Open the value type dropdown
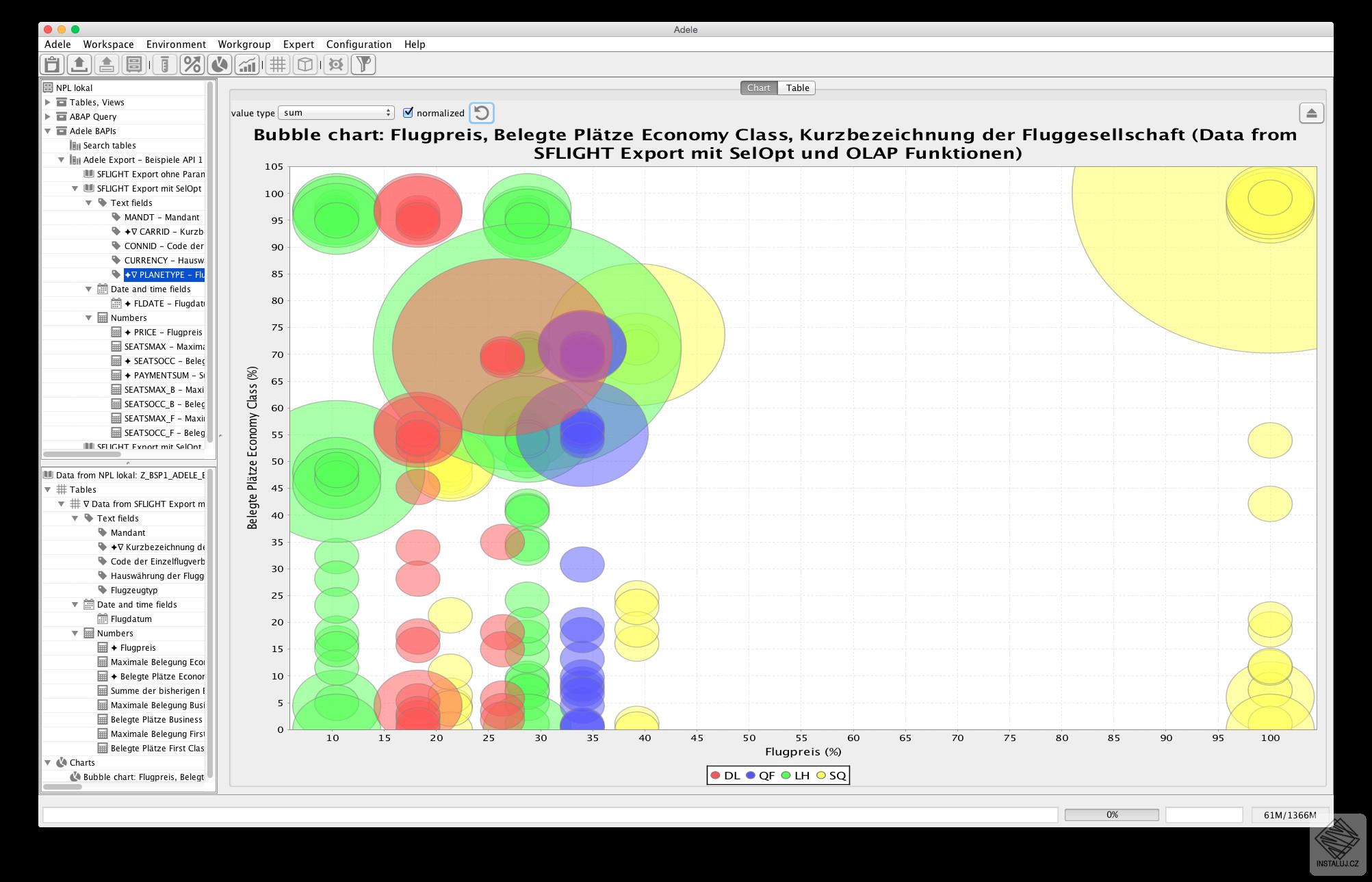This screenshot has height=882, width=1372. click(x=336, y=113)
